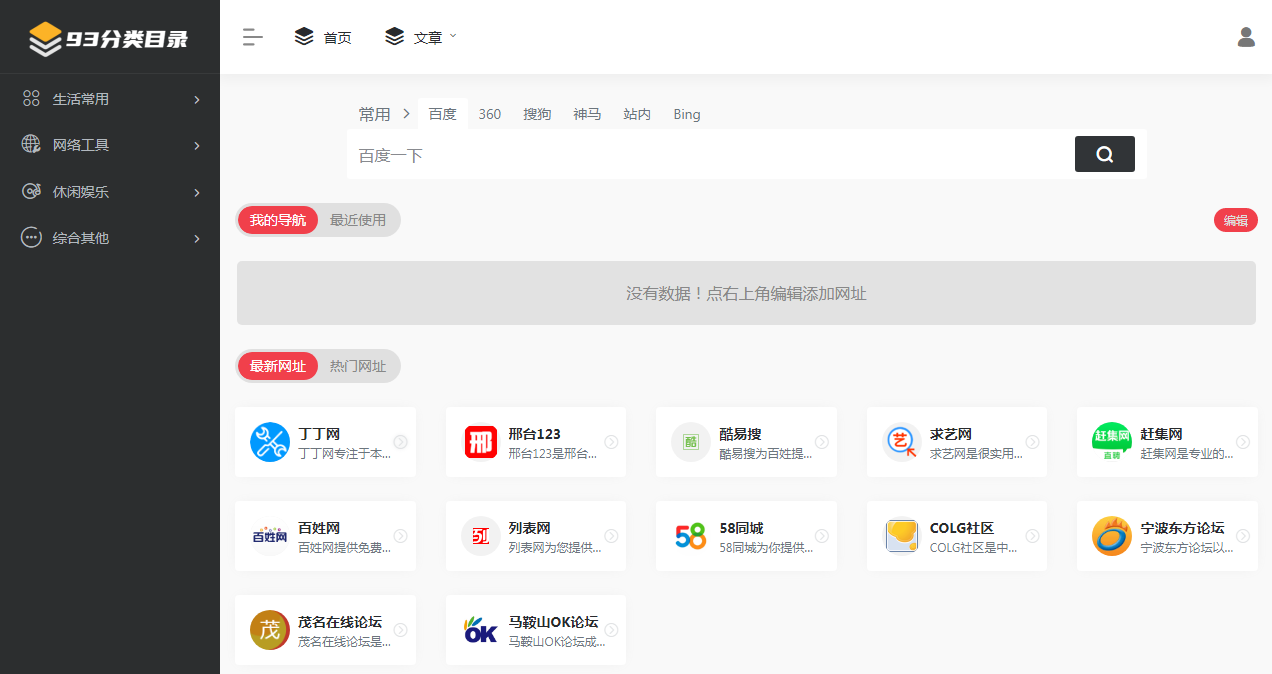The image size is (1272, 674).
Task: Click the 58同城 colorful icon
Action: 691,536
